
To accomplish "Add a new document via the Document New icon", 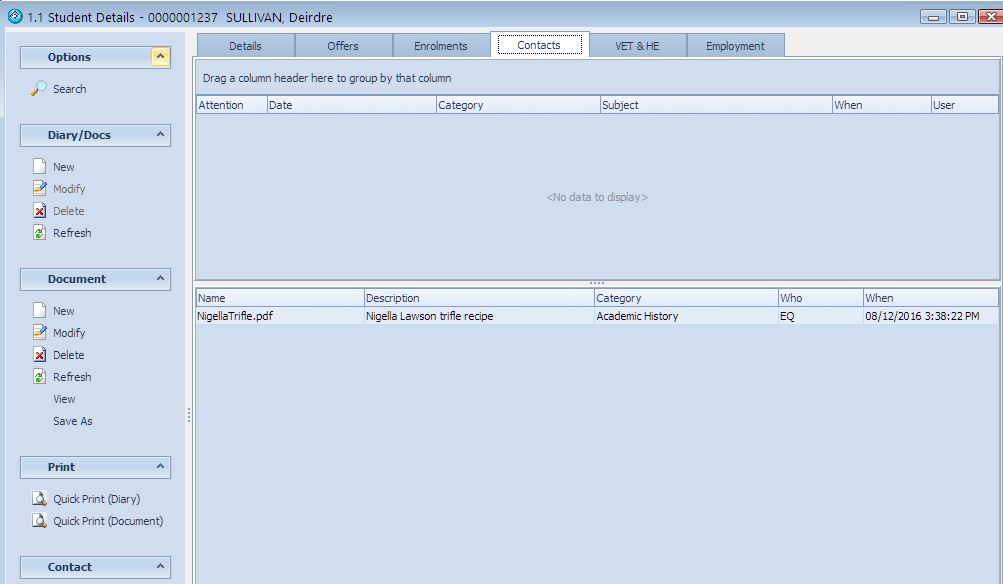I will (40, 310).
